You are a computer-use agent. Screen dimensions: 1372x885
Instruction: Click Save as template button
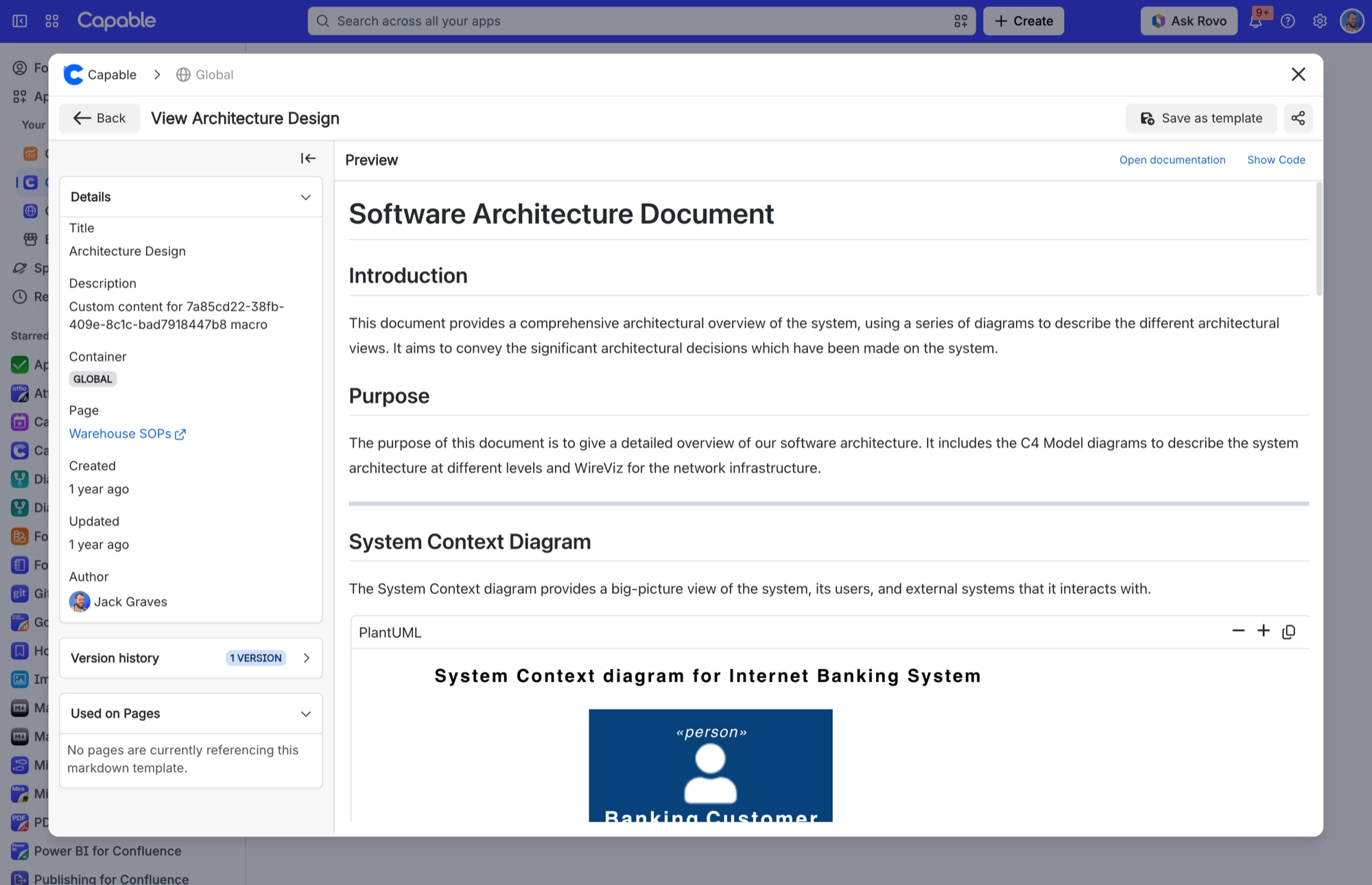pos(1201,118)
